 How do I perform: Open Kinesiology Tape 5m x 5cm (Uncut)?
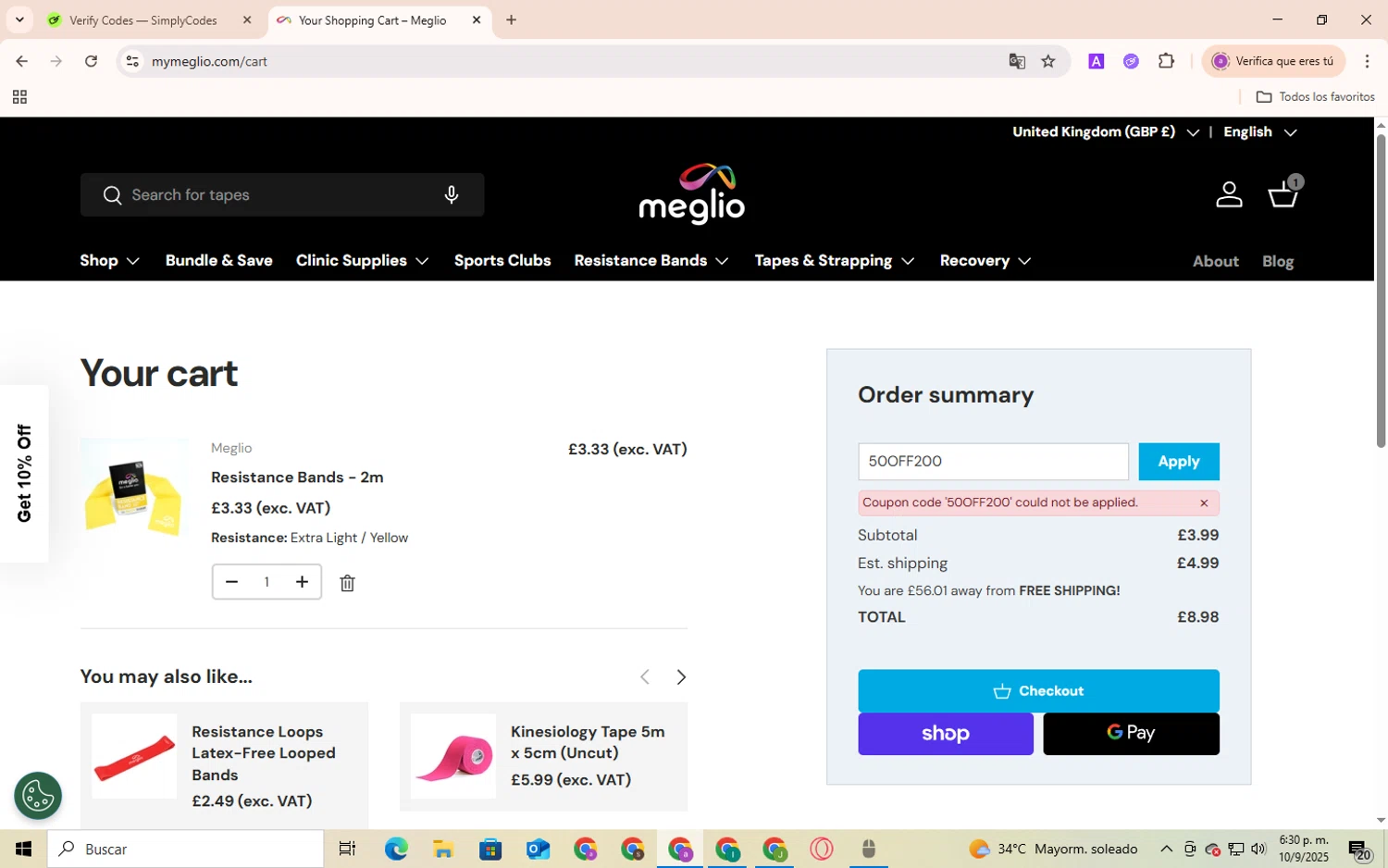(588, 742)
